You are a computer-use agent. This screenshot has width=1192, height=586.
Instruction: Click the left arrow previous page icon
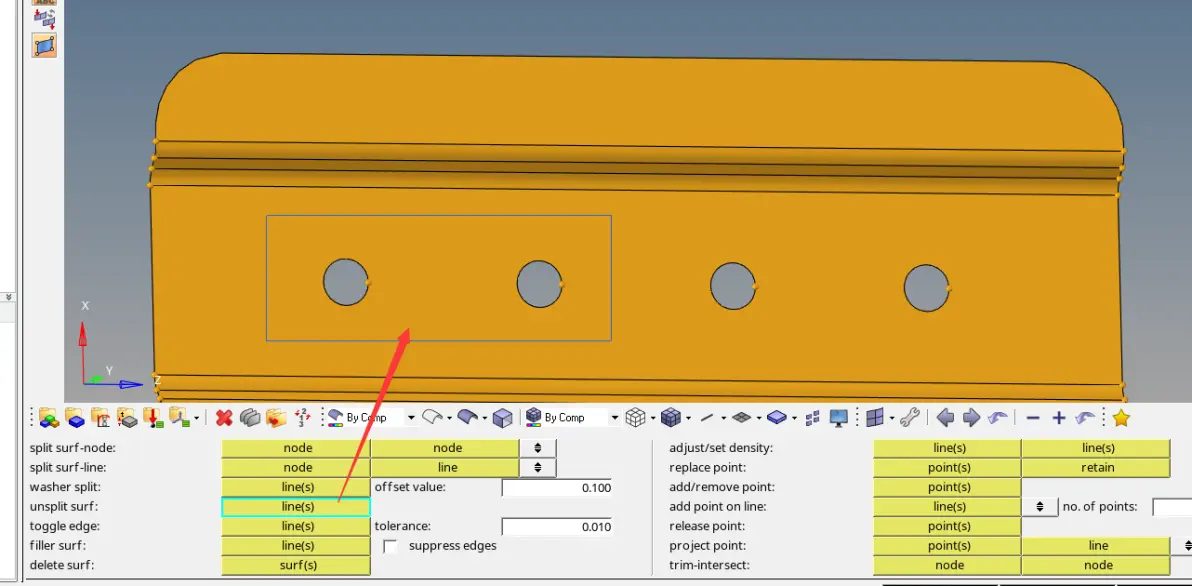(945, 417)
